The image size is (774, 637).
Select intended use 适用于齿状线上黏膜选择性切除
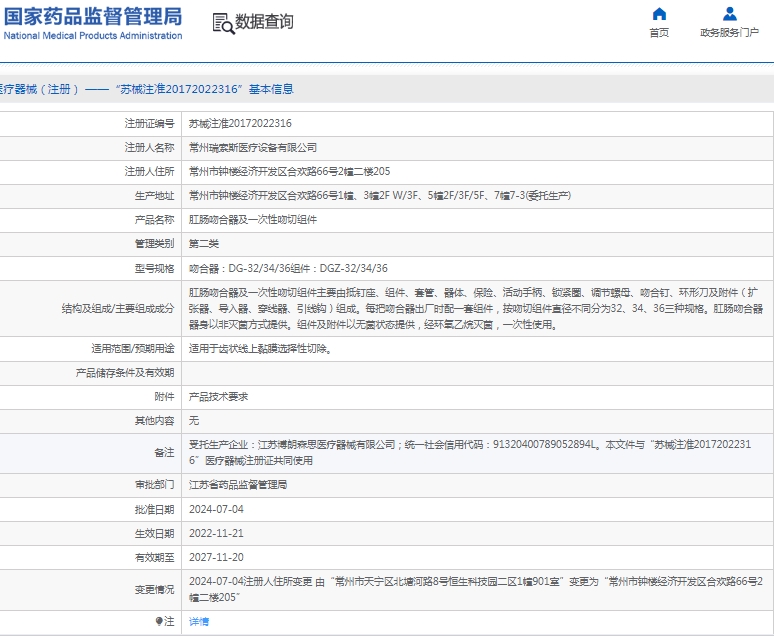coord(260,349)
